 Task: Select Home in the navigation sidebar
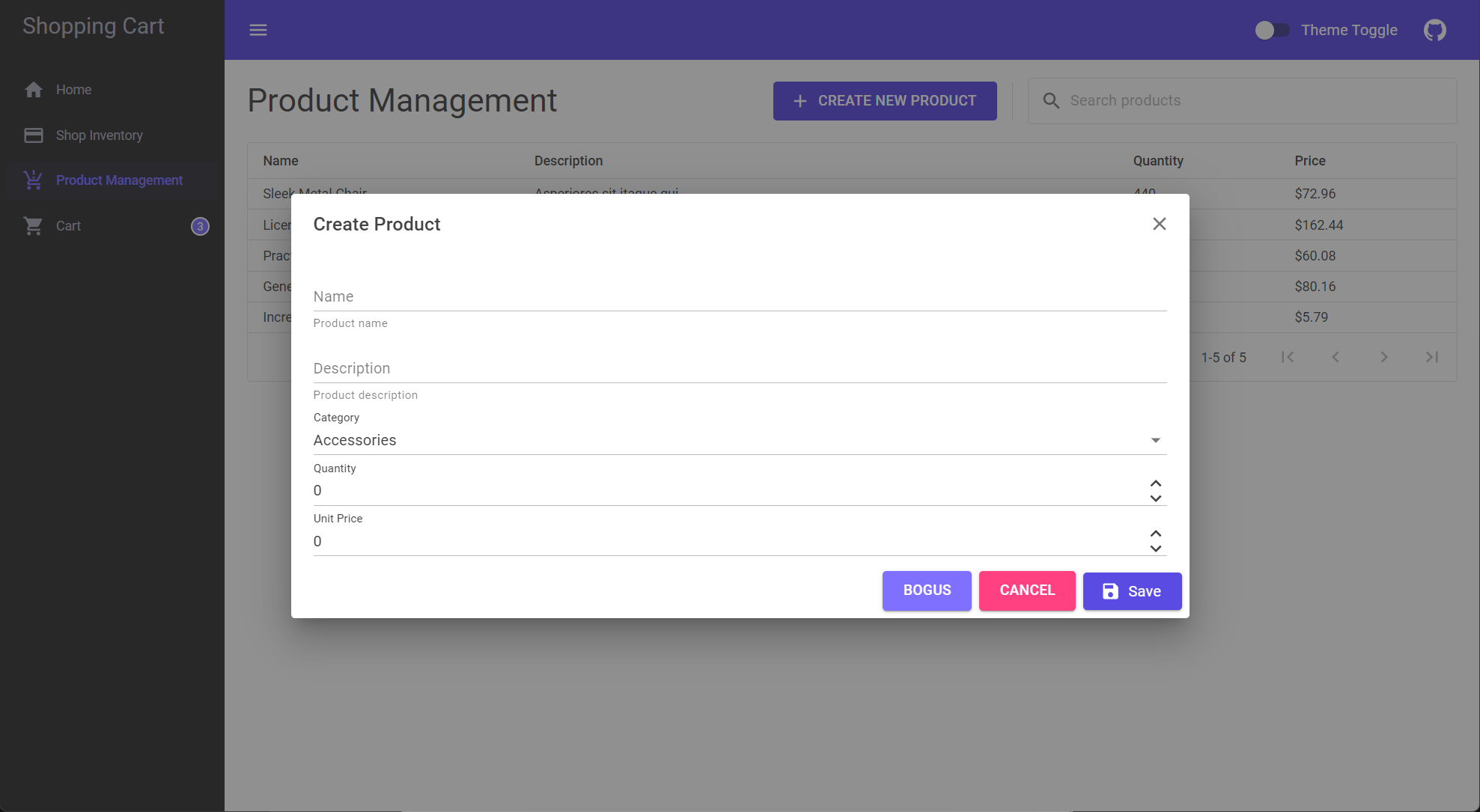pos(73,90)
